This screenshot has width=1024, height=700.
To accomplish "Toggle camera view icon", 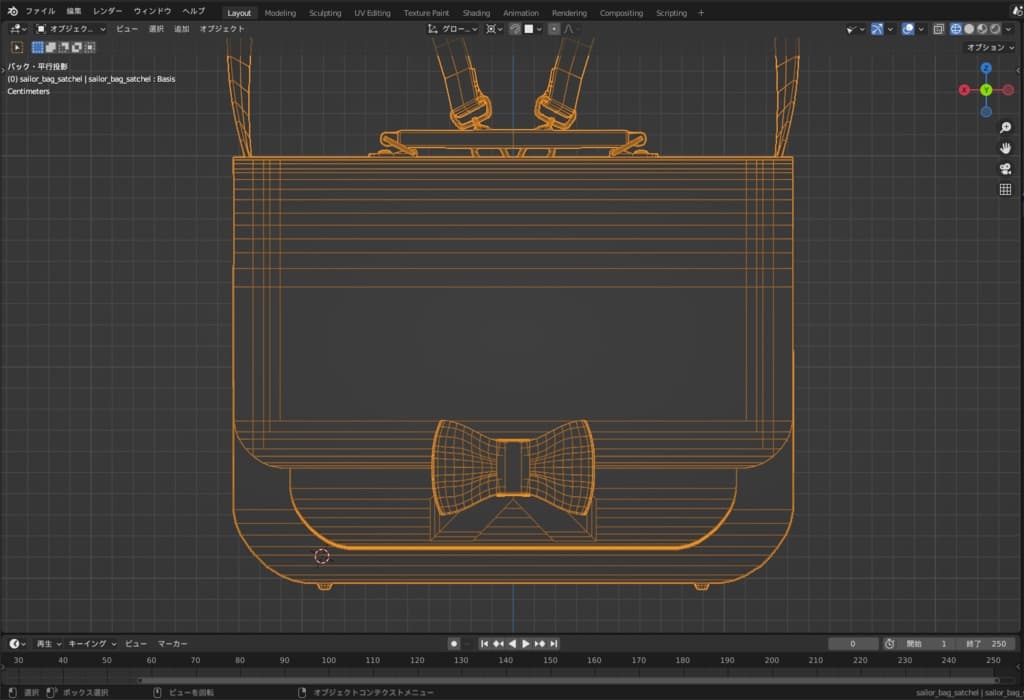I will click(x=1005, y=169).
